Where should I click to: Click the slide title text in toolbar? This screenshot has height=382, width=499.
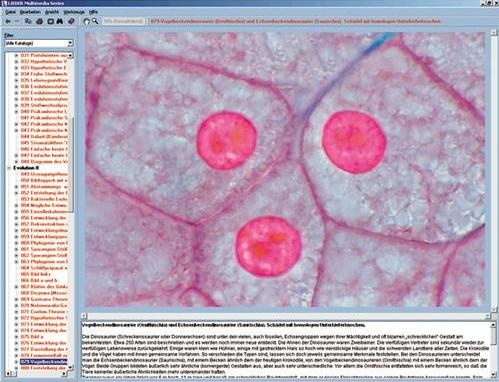295,21
